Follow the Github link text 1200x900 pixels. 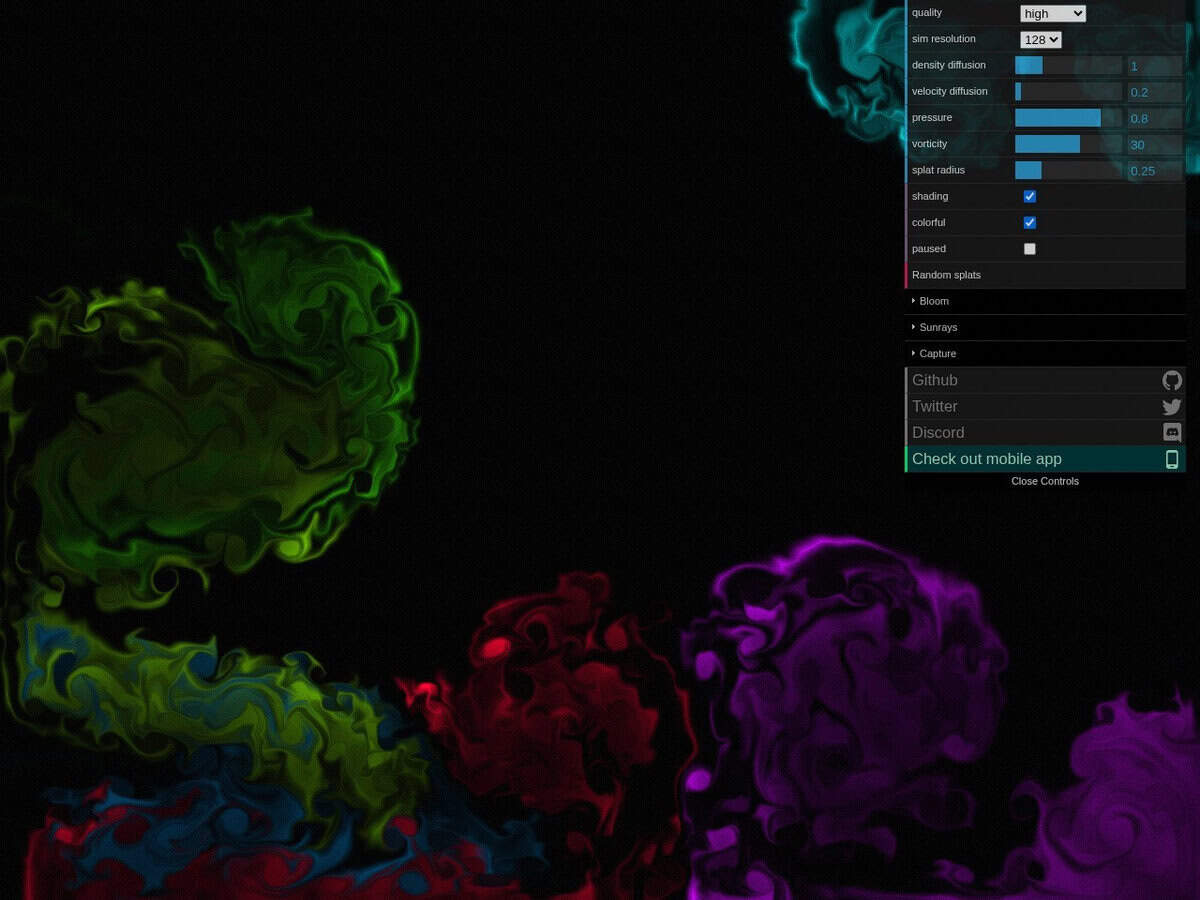[x=934, y=380]
